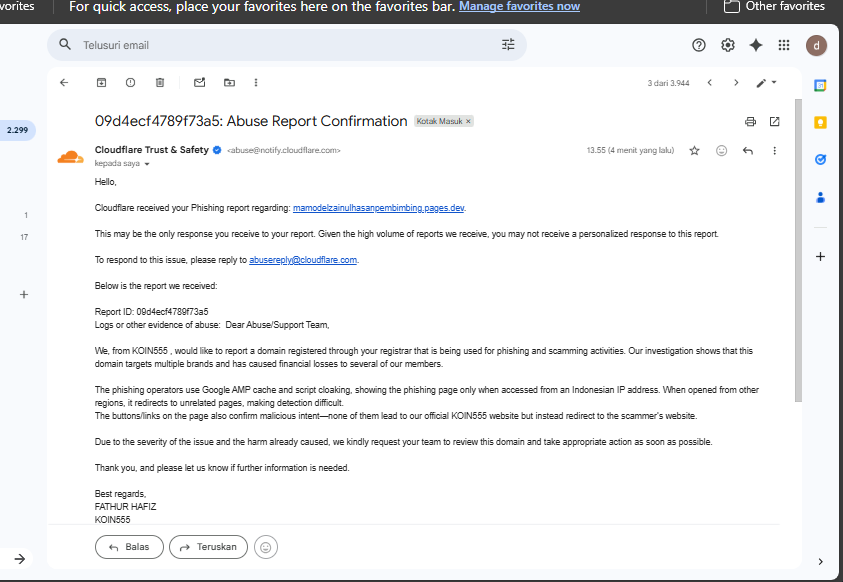Hide side panel with bottom-right chevron

tap(820, 562)
